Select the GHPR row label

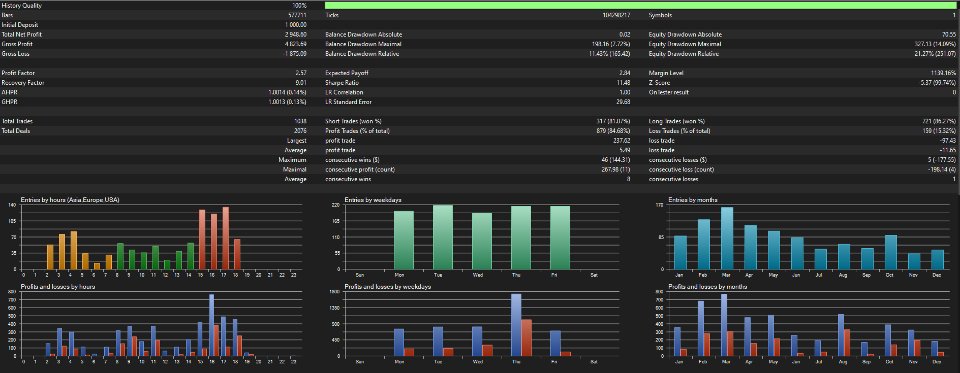click(x=8, y=102)
